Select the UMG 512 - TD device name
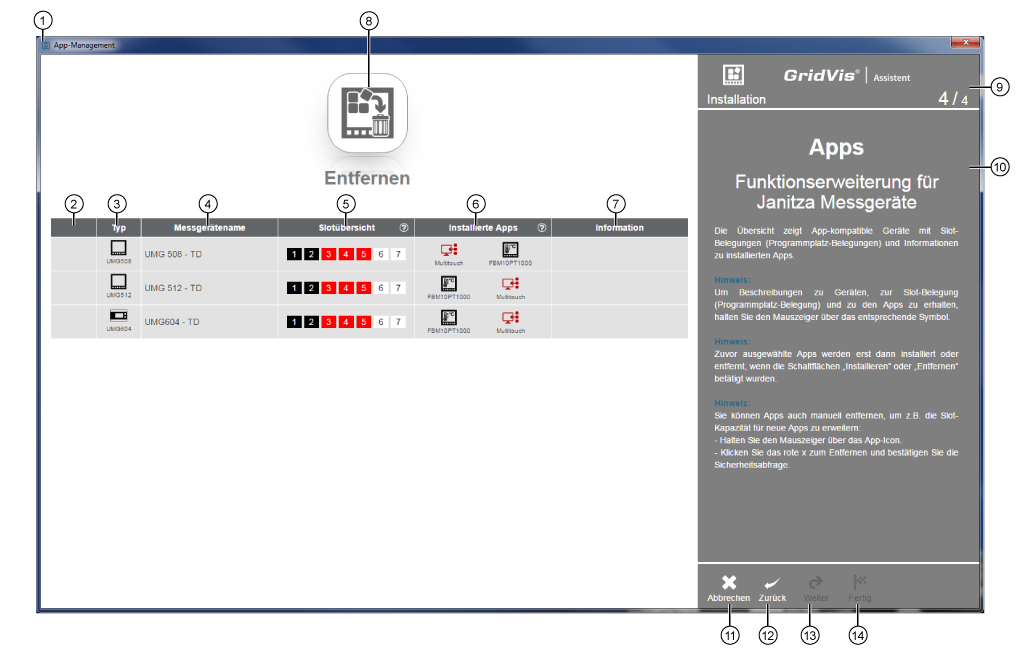This screenshot has width=1024, height=656. 173,288
